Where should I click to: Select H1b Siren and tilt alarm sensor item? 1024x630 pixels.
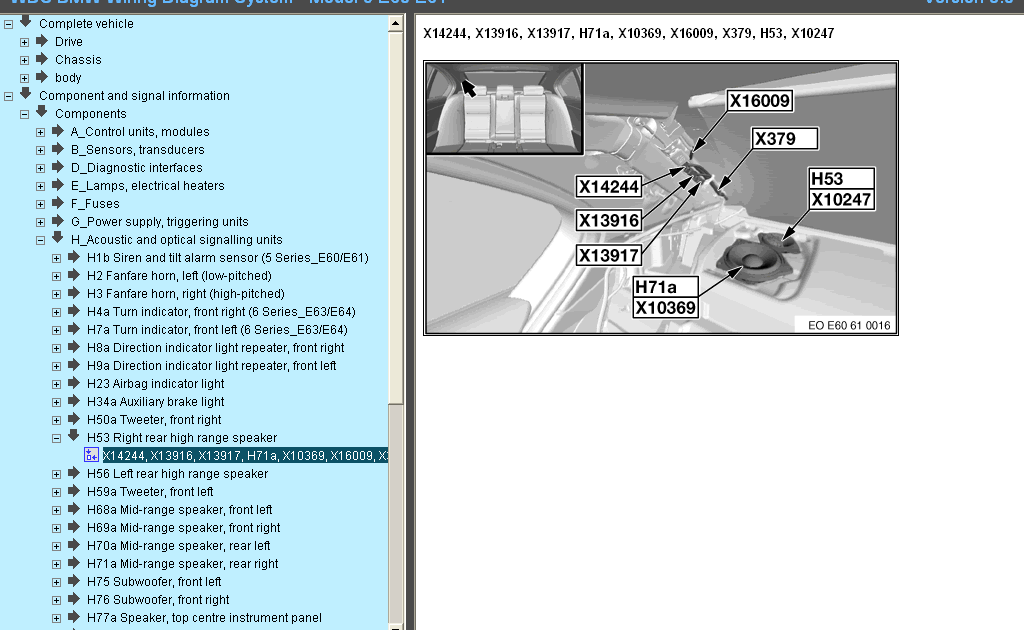pos(227,258)
